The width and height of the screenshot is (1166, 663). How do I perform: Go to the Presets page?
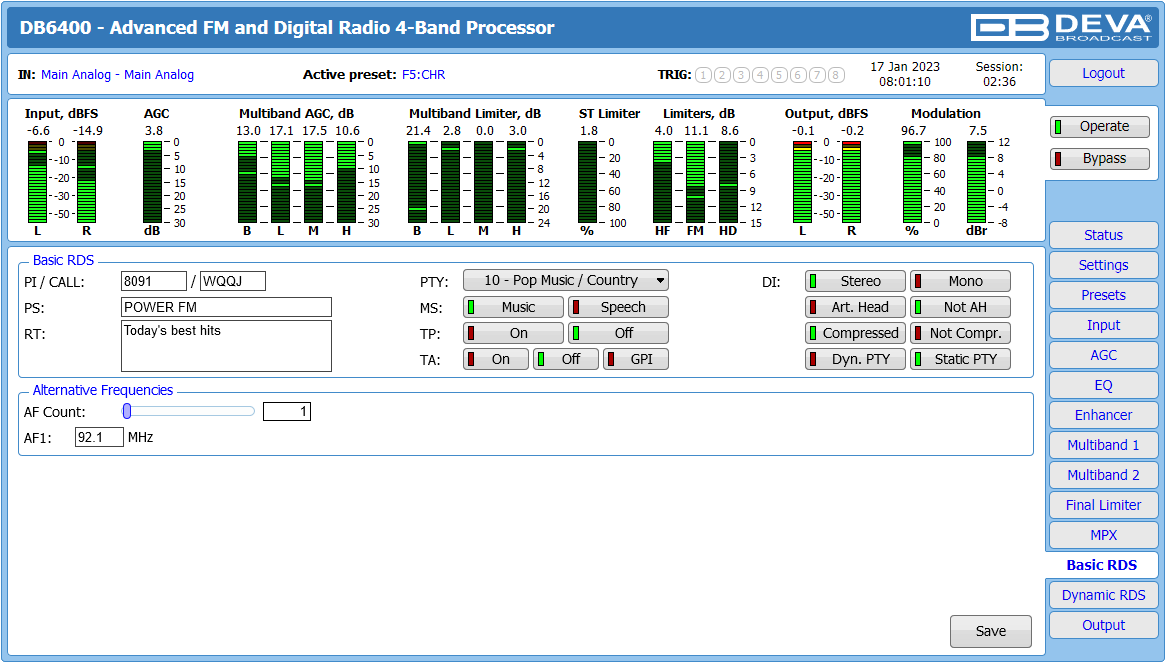(1104, 295)
